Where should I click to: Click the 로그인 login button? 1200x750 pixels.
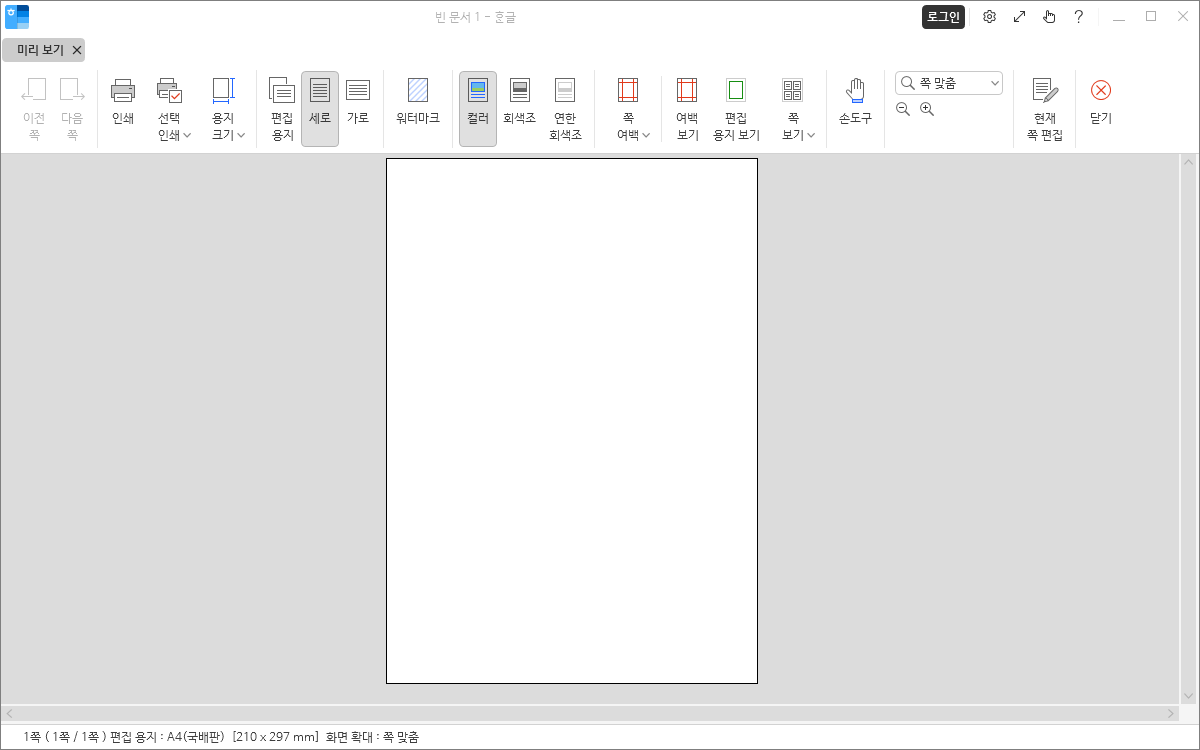943,17
